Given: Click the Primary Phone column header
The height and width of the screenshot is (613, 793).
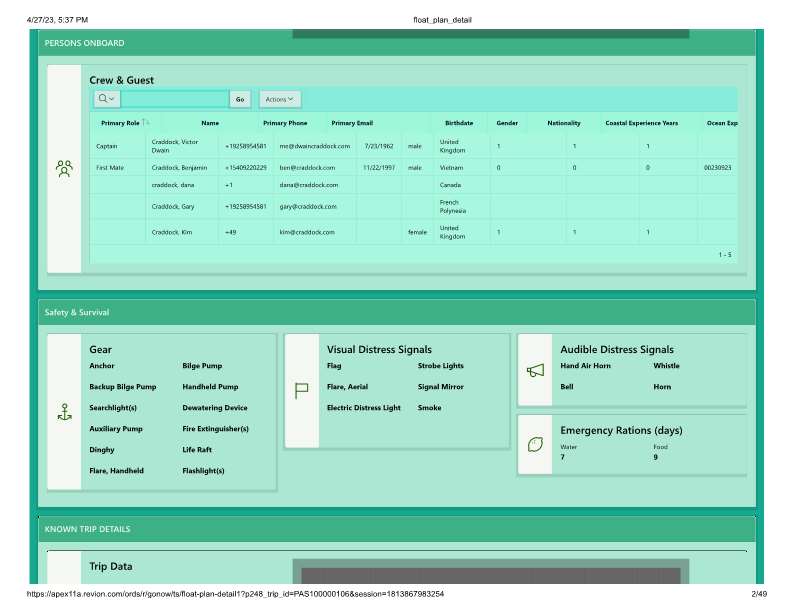Looking at the screenshot, I should click(x=285, y=123).
